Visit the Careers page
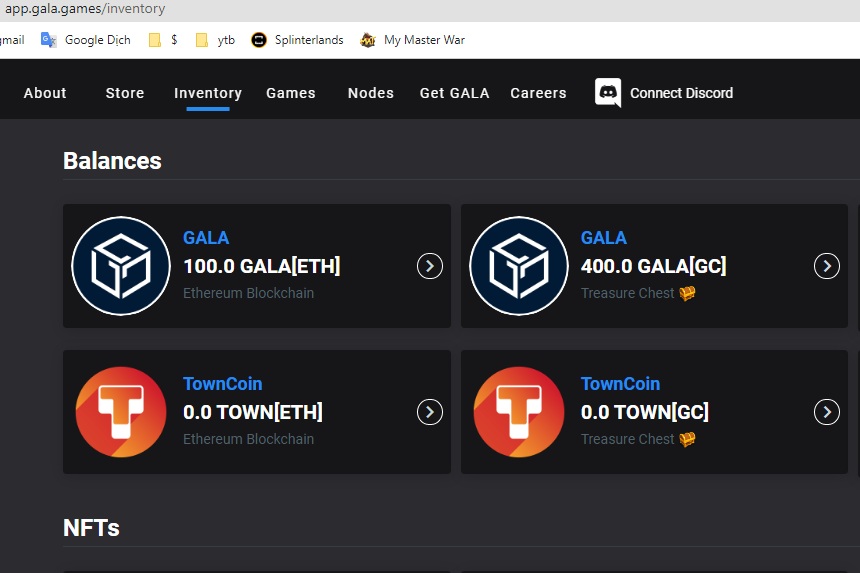The height and width of the screenshot is (573, 860). coord(538,93)
